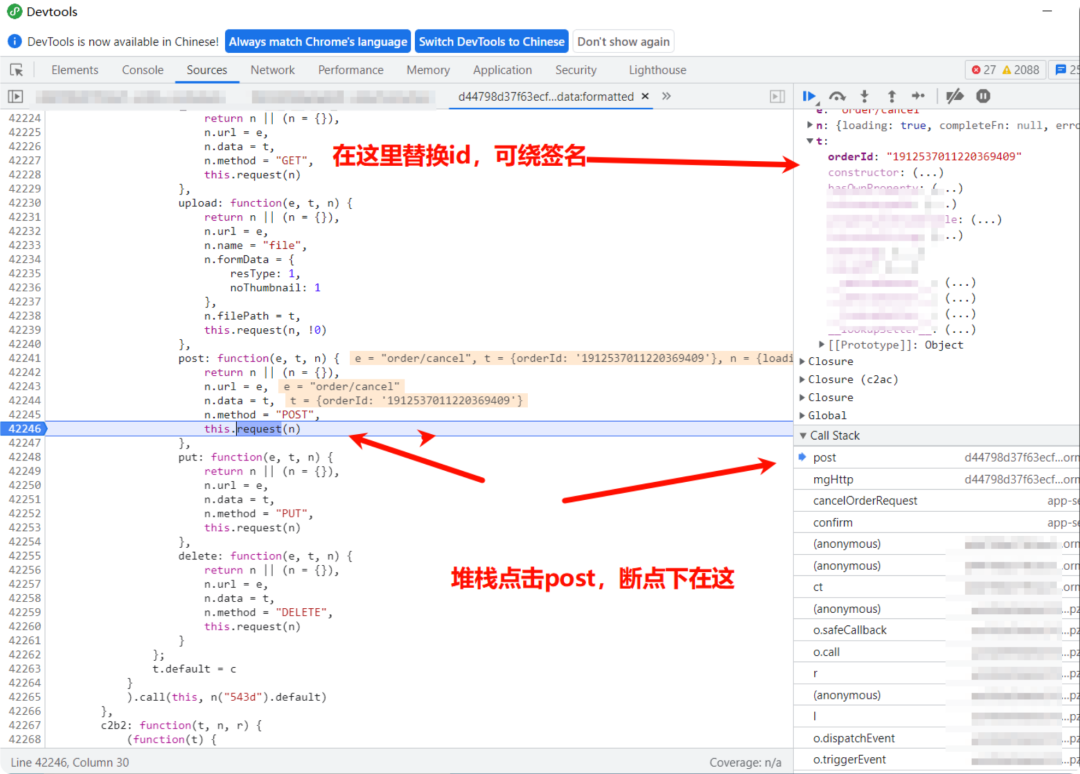
Task: Select the o.triggerEvent stack frame
Action: tap(937, 760)
